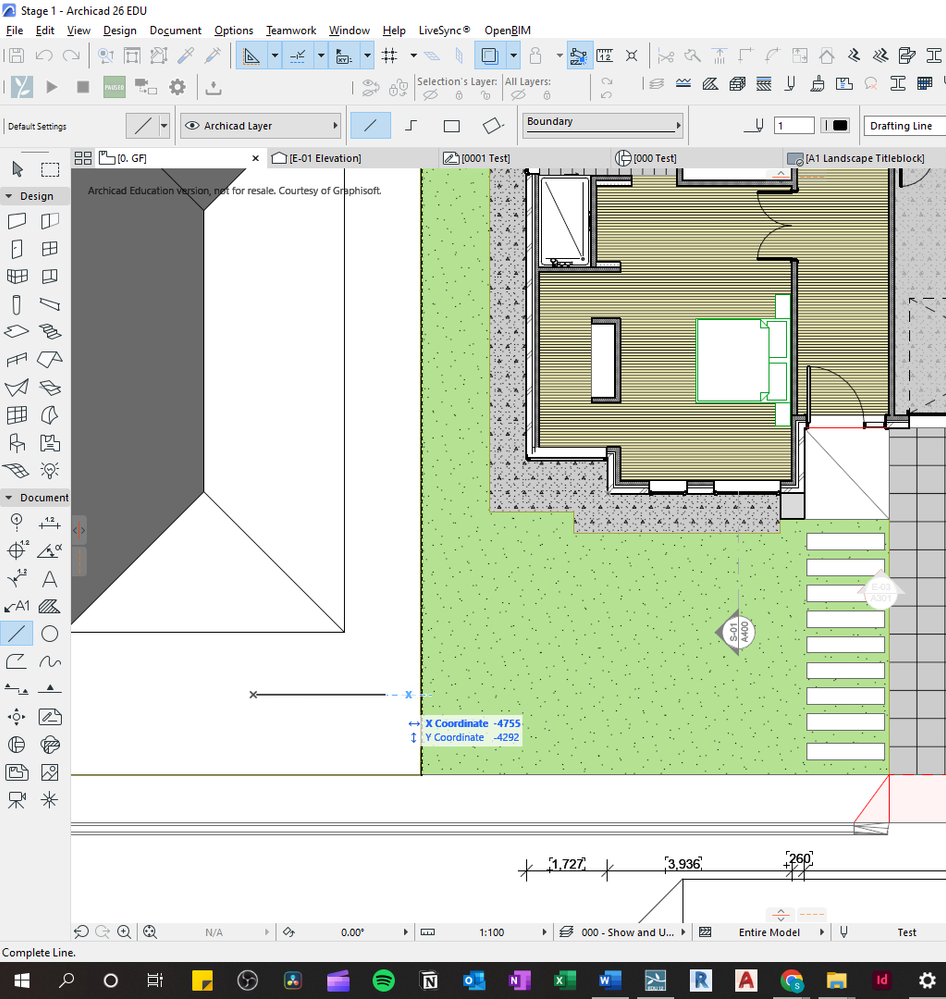
Task: Select the Lamp tool
Action: tap(49, 470)
